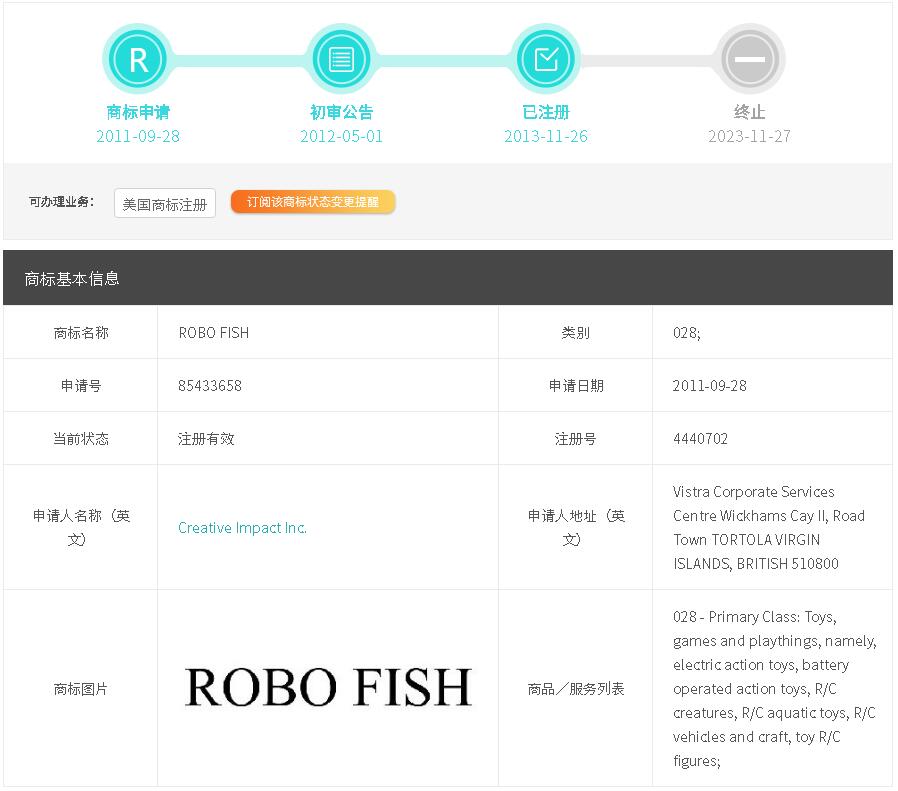The width and height of the screenshot is (898, 791).
Task: Select the date 2013-11-26 under 已注册
Action: [546, 136]
